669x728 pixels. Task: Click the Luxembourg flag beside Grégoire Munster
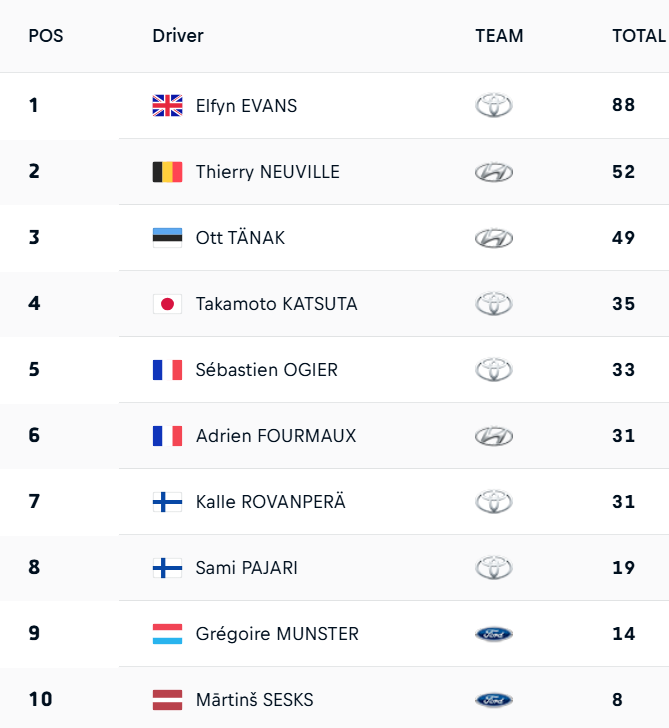pos(167,633)
